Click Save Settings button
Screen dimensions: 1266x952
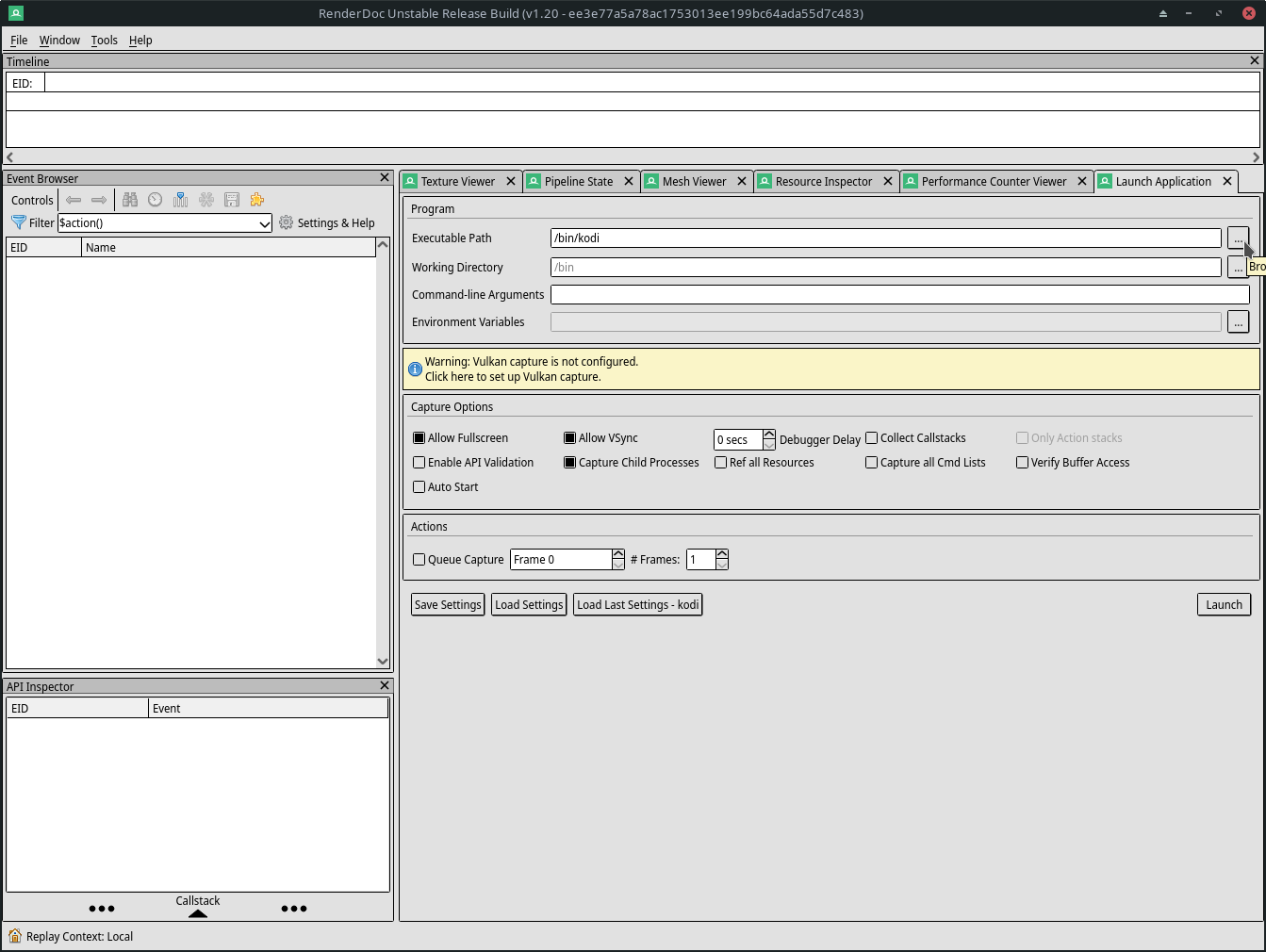[448, 605]
